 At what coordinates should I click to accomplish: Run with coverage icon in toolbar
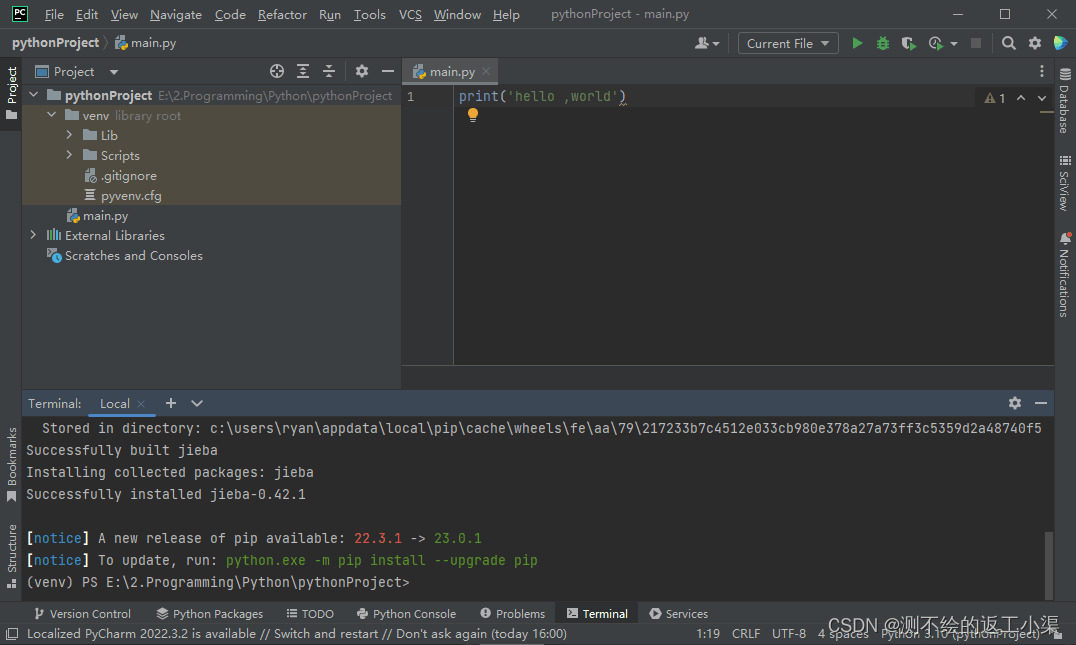pos(909,43)
